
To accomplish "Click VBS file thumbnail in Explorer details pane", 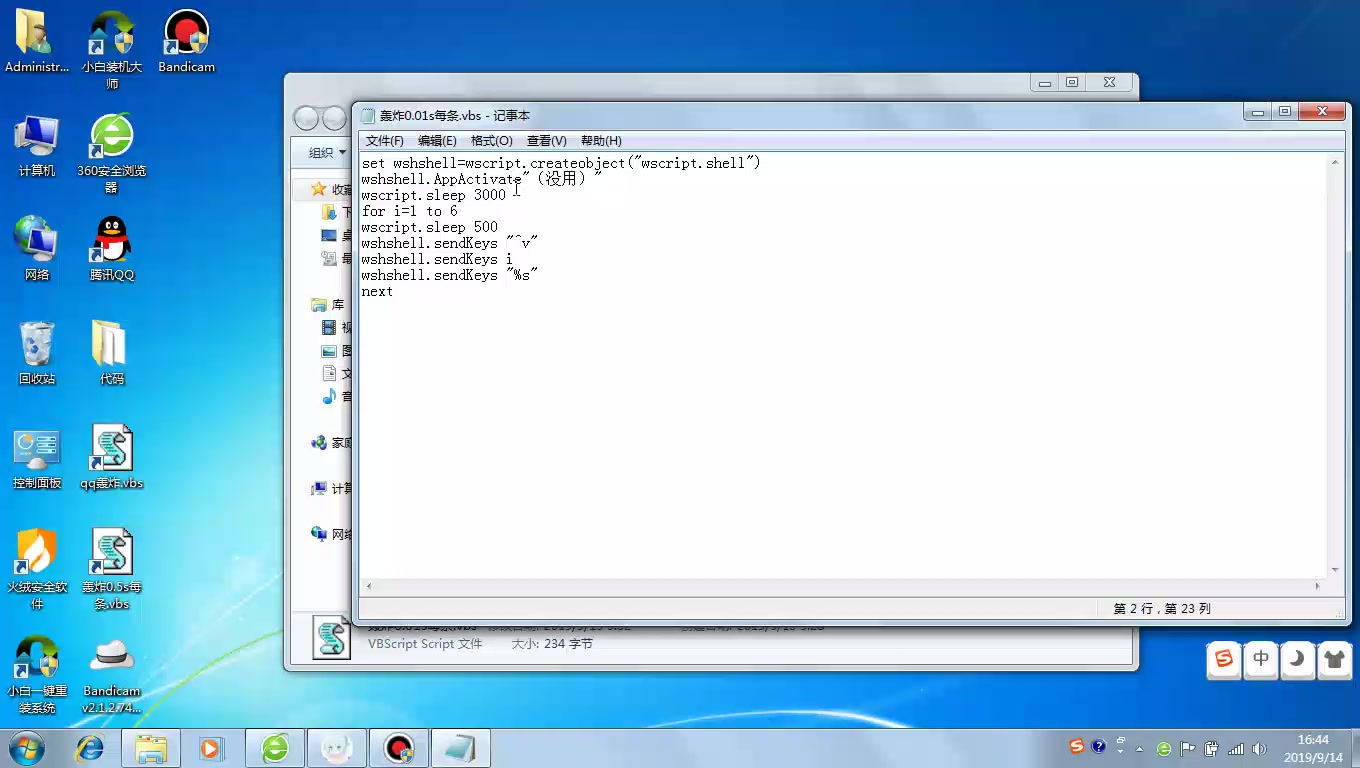I will [x=332, y=637].
